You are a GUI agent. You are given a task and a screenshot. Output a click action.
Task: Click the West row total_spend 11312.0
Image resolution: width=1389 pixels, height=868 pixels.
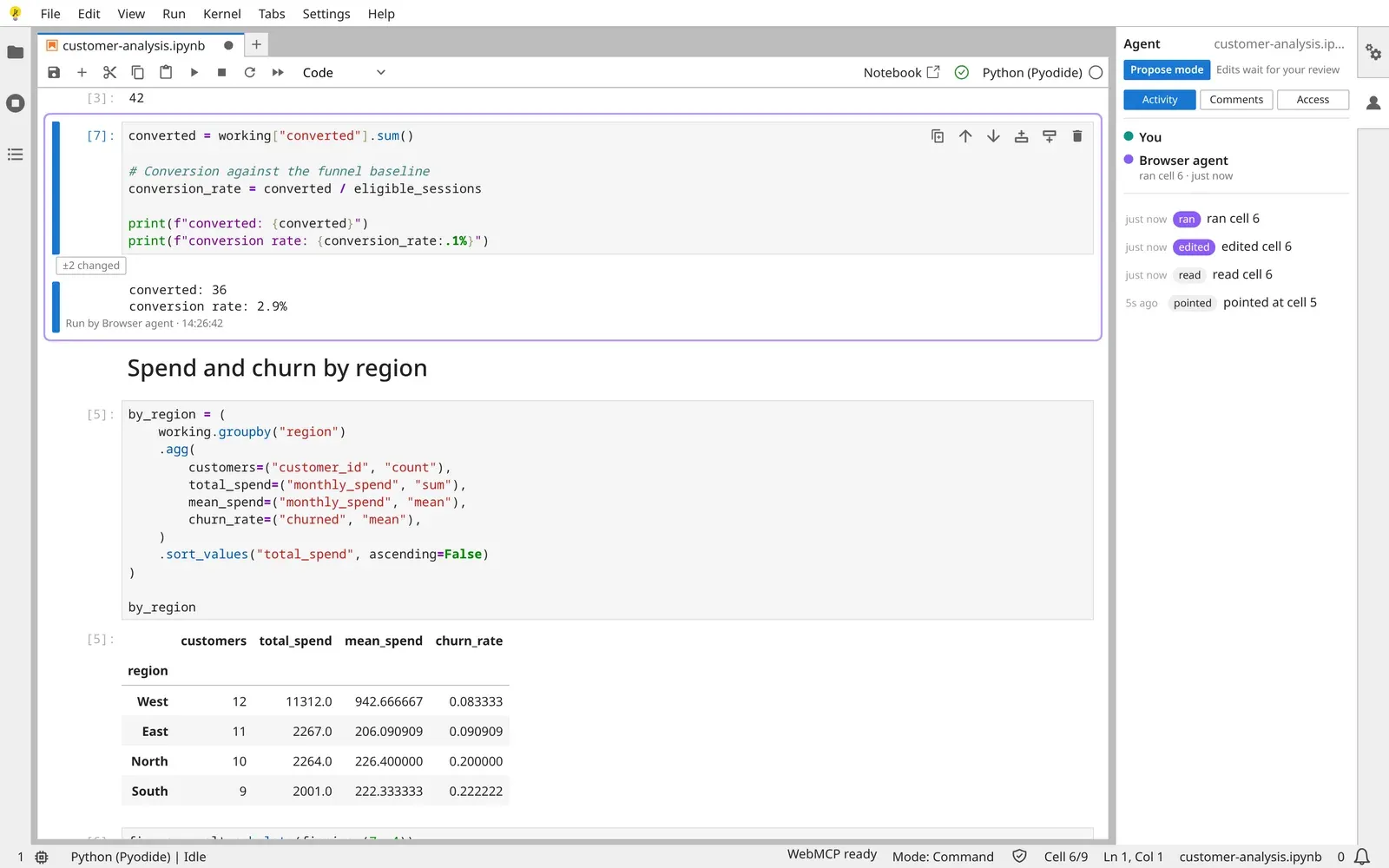308,701
